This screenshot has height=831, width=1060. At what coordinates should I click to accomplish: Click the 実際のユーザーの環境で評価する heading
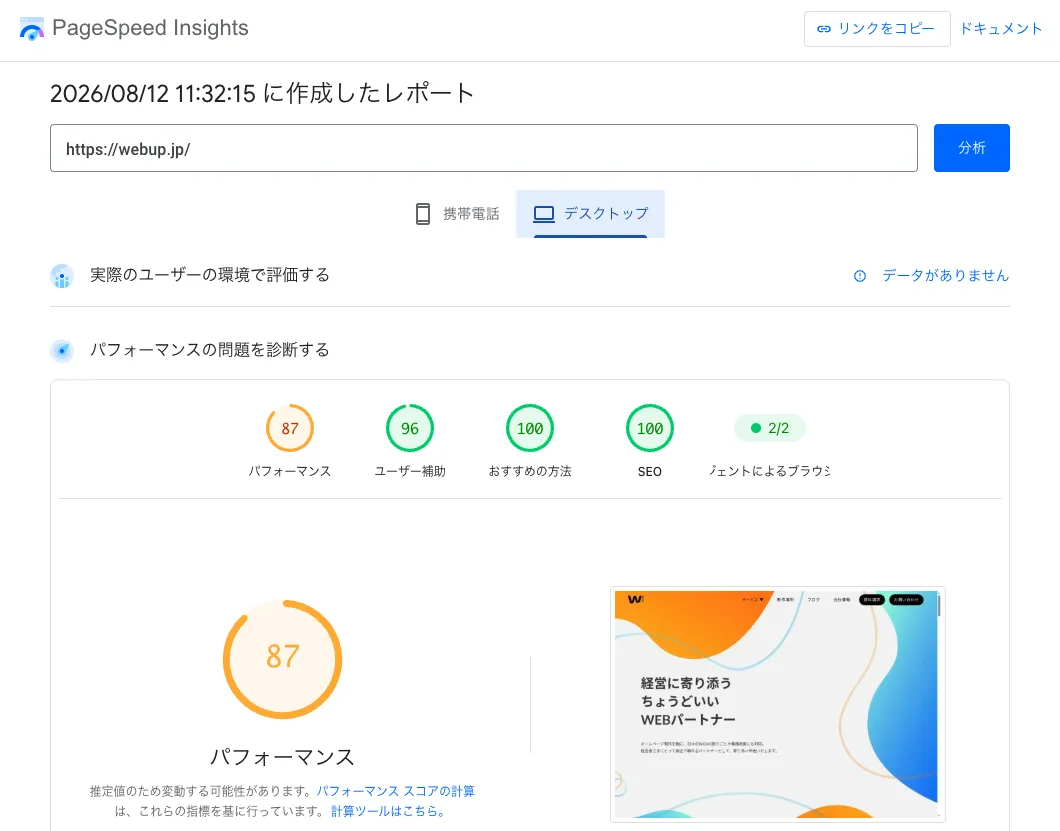[210, 275]
